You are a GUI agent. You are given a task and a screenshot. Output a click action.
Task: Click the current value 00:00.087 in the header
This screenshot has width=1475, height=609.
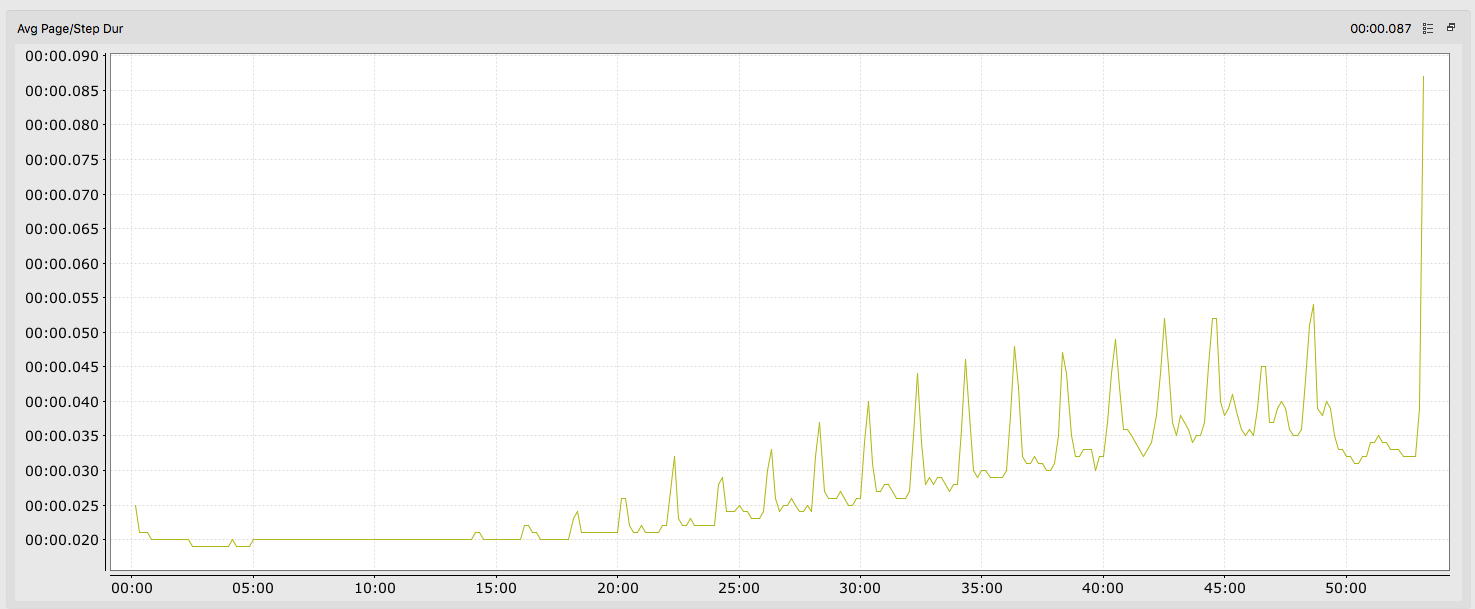[x=1380, y=29]
